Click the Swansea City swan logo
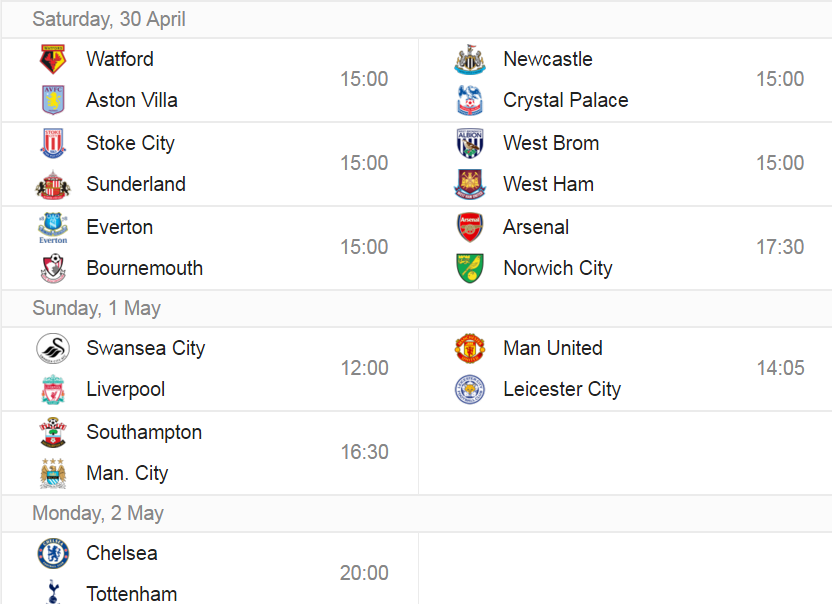This screenshot has height=604, width=832. 53,348
